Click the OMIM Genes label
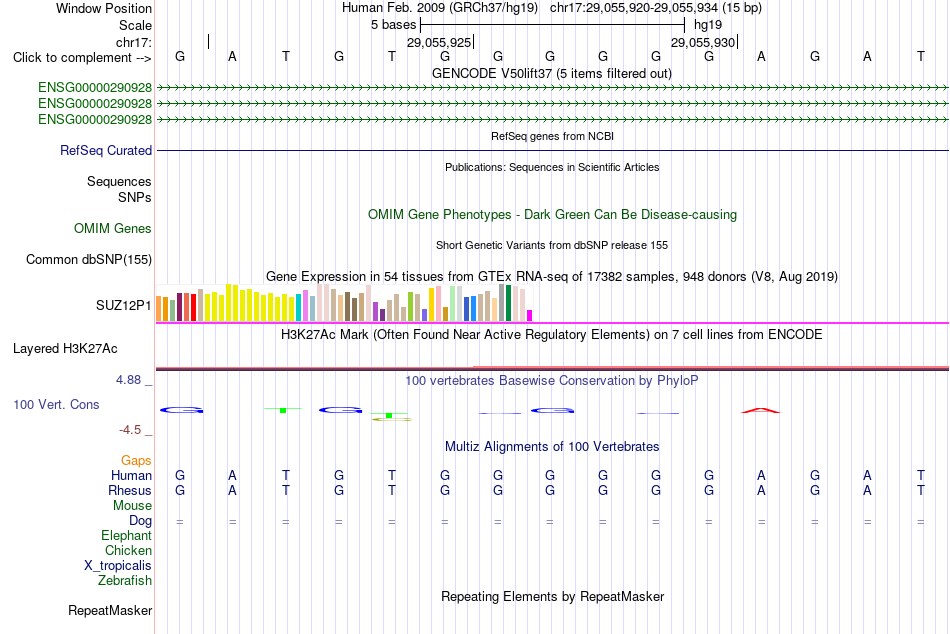The height and width of the screenshot is (634, 950). pos(112,229)
